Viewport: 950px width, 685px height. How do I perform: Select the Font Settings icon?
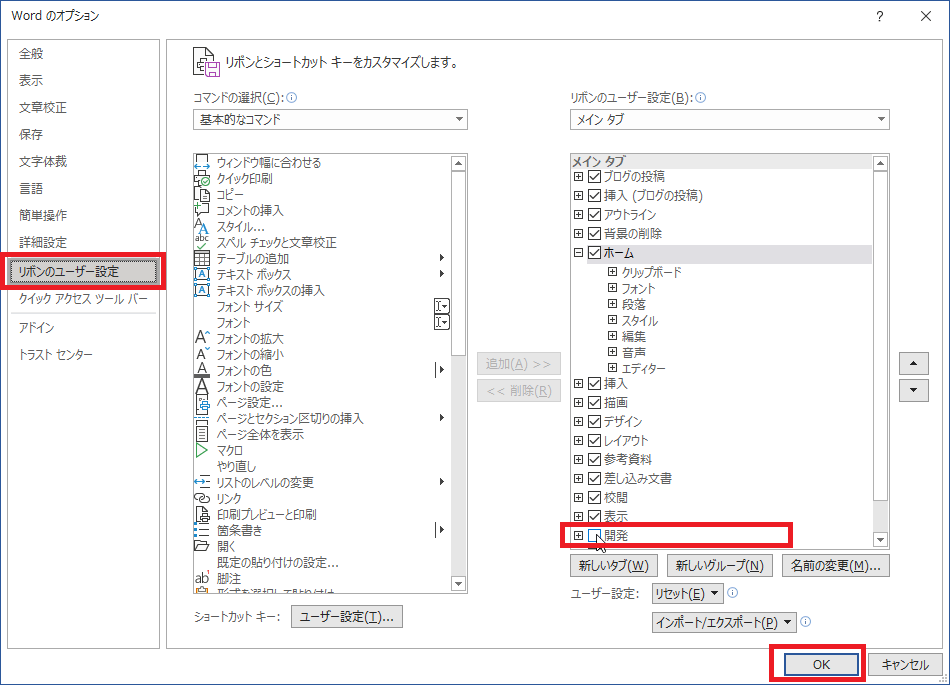[x=202, y=386]
